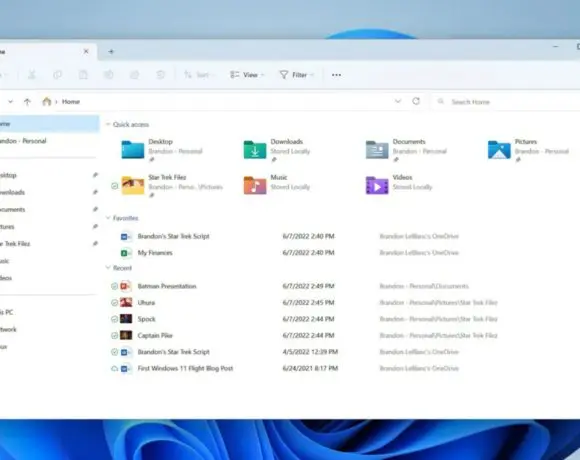Click cloud status icon beside Flight Blog Post
This screenshot has width=580, height=460.
(x=114, y=369)
